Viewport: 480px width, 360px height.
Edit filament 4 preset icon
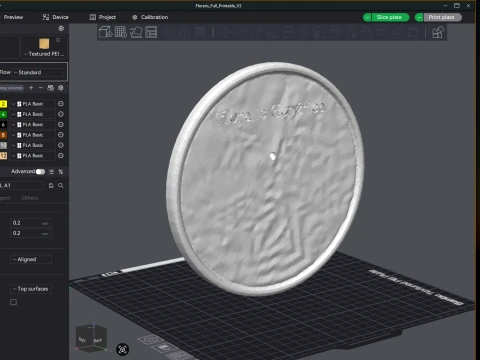(x=61, y=114)
